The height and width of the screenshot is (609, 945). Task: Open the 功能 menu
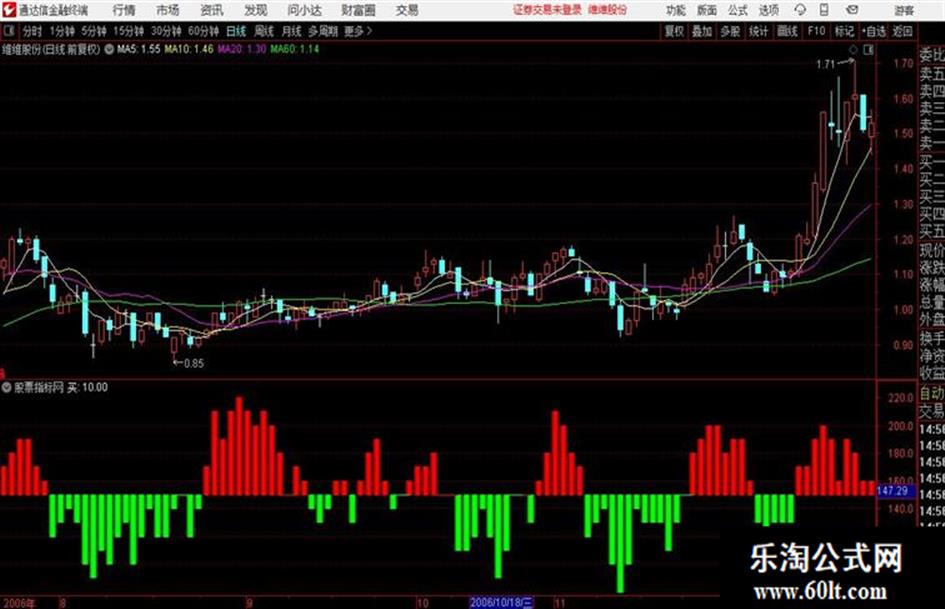pyautogui.click(x=676, y=10)
